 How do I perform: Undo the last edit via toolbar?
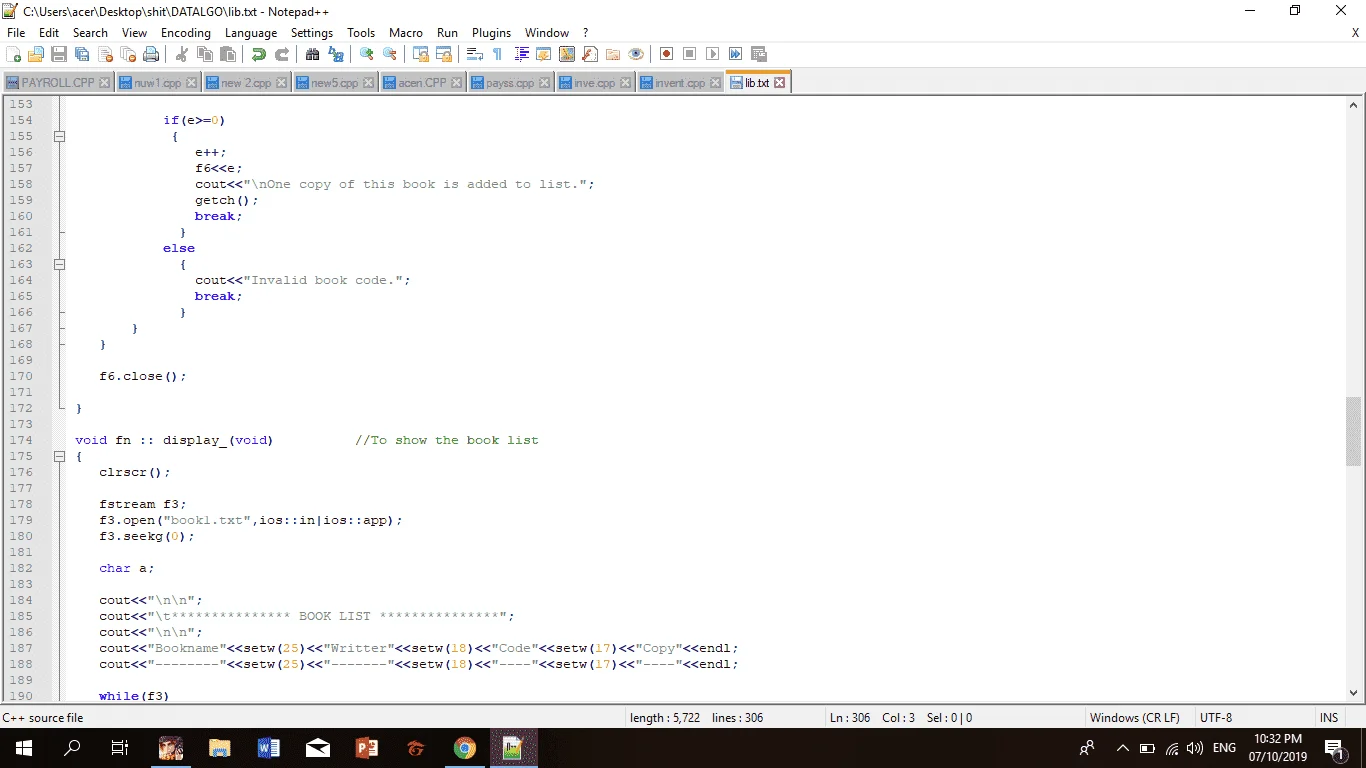pos(259,54)
